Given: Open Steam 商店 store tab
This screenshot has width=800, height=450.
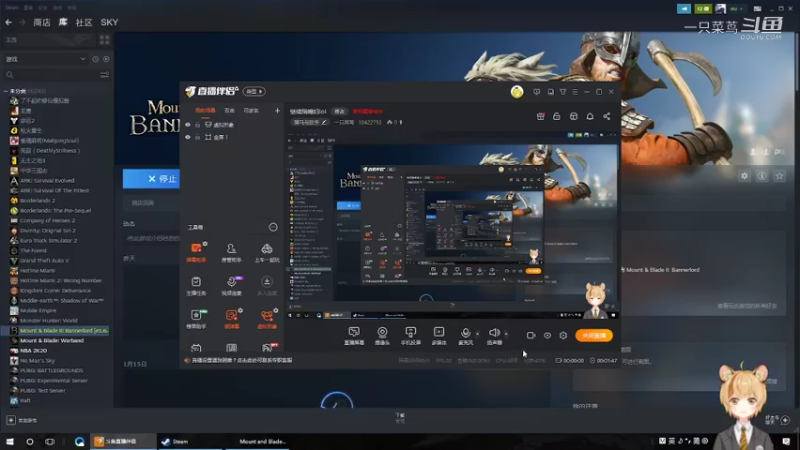Looking at the screenshot, I should pyautogui.click(x=42, y=22).
